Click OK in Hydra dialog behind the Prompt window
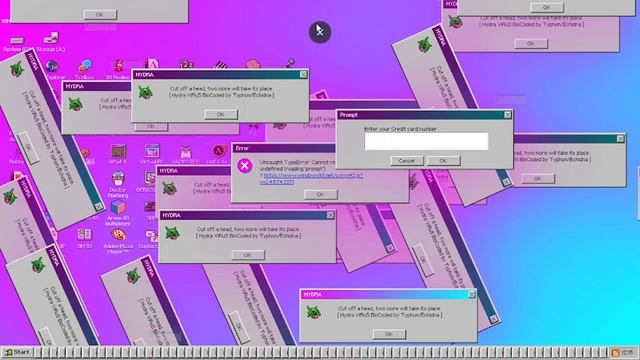The width and height of the screenshot is (640, 360). point(538,179)
